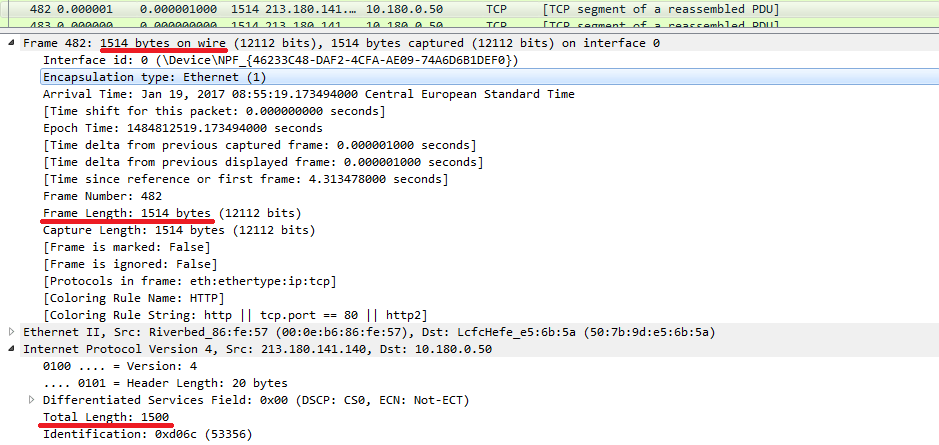Select the Coloring Rule Name: HTTP line
The height and width of the screenshot is (445, 939).
pyautogui.click(x=134, y=298)
